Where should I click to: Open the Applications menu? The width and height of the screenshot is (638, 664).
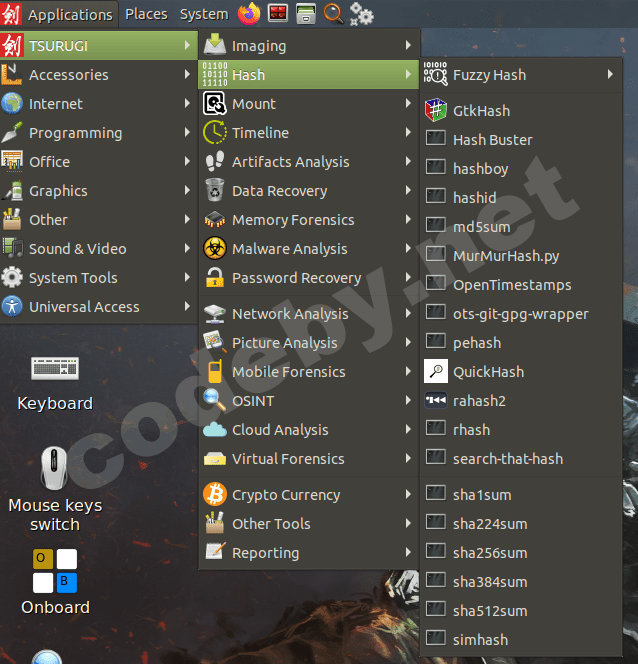point(59,14)
